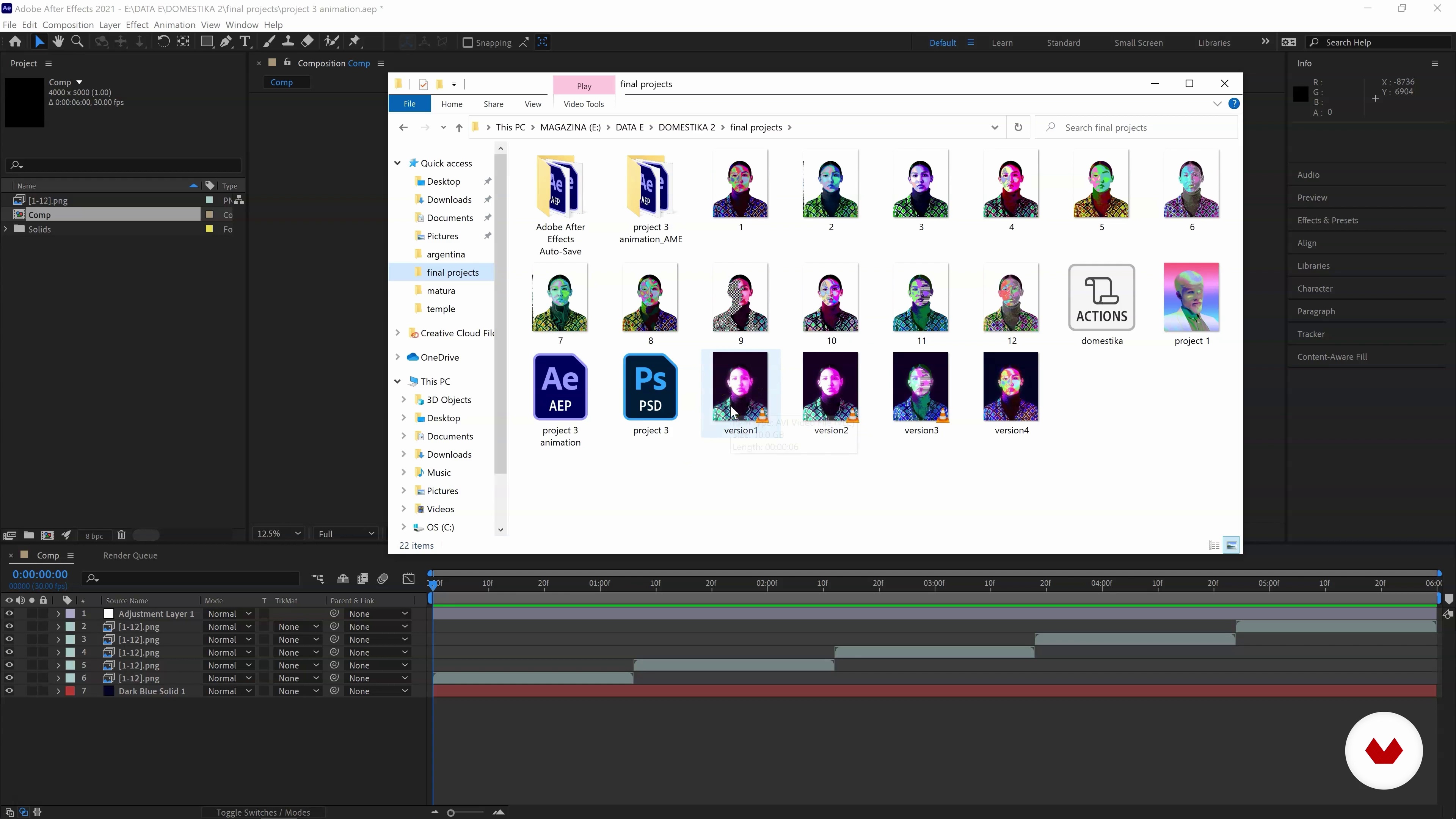
Task: Switch to the Render Queue tab
Action: click(x=130, y=555)
